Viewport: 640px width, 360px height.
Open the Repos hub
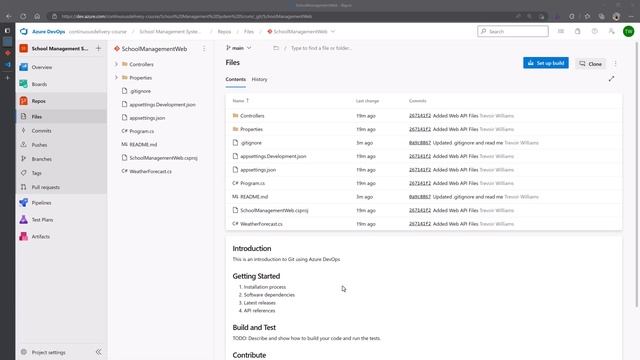click(61, 101)
